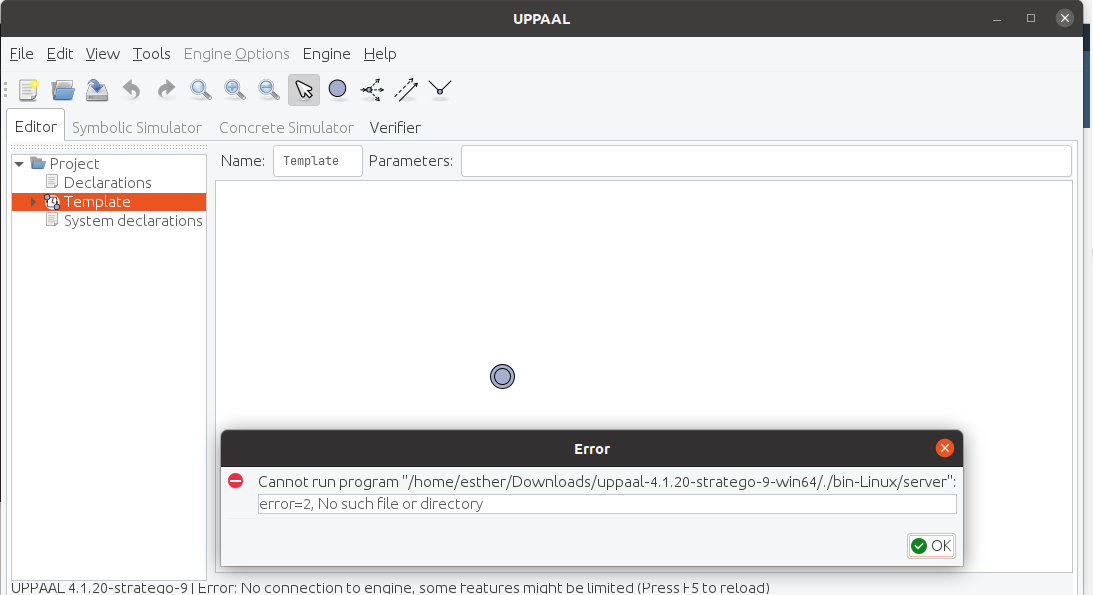Zoom out using the magnifier minus icon

click(268, 89)
